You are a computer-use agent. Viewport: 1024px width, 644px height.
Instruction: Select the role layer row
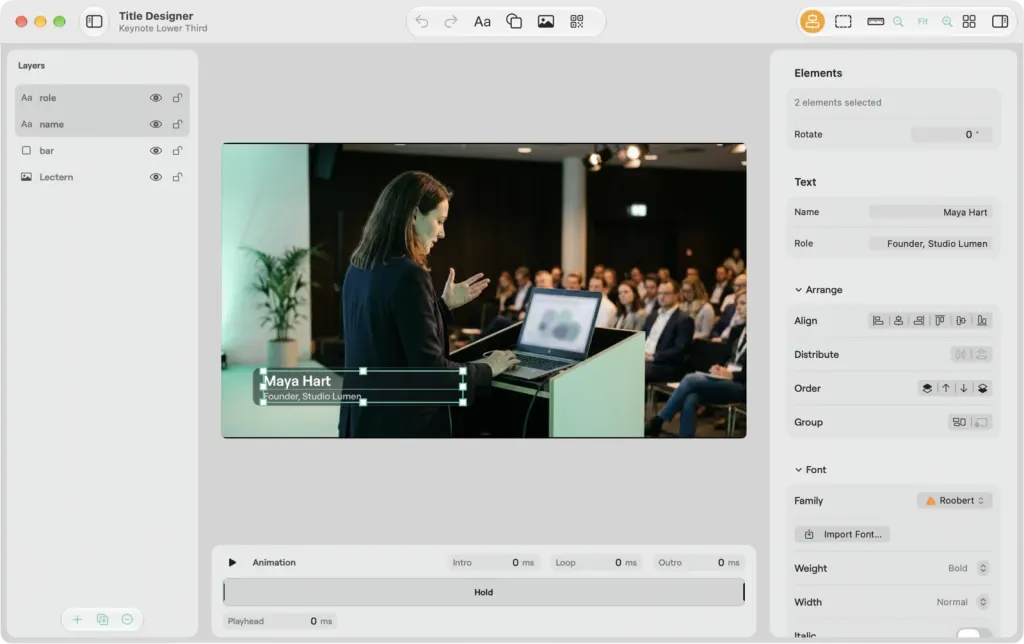coord(102,98)
